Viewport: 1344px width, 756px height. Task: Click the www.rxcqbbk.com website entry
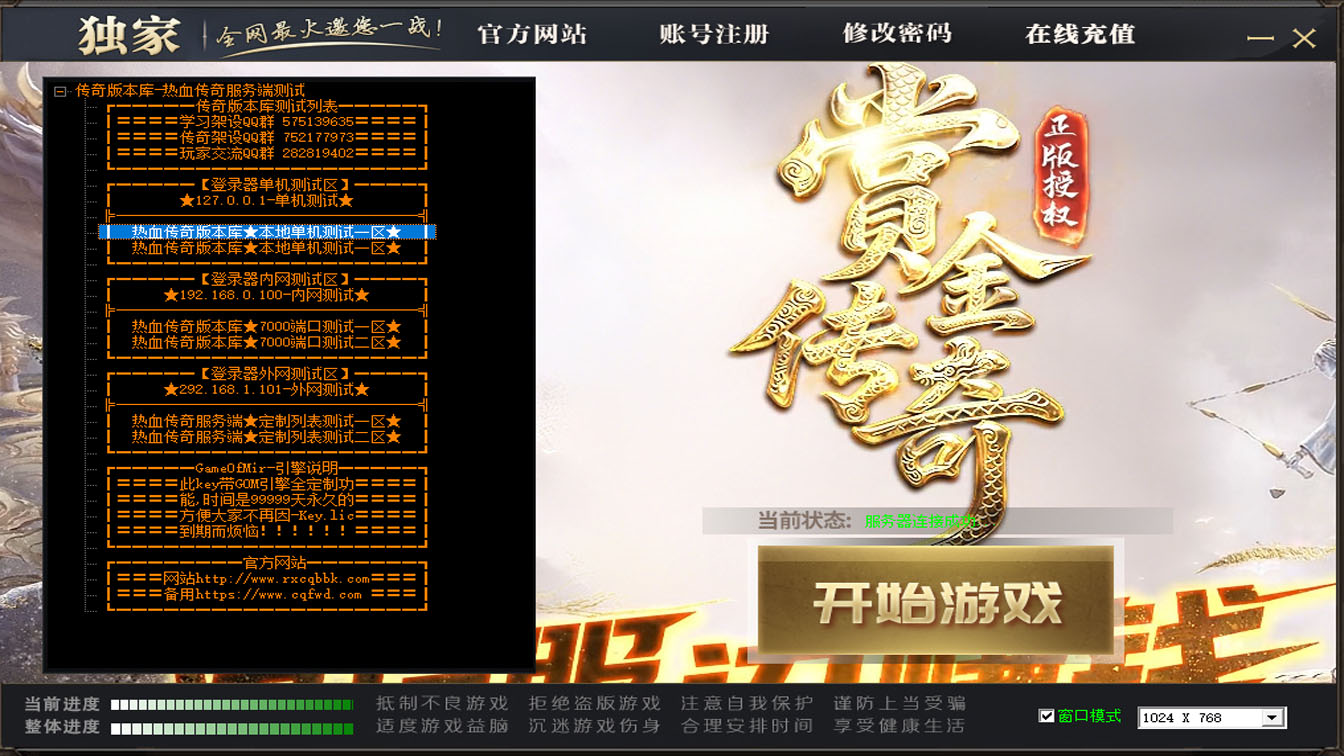pyautogui.click(x=266, y=579)
